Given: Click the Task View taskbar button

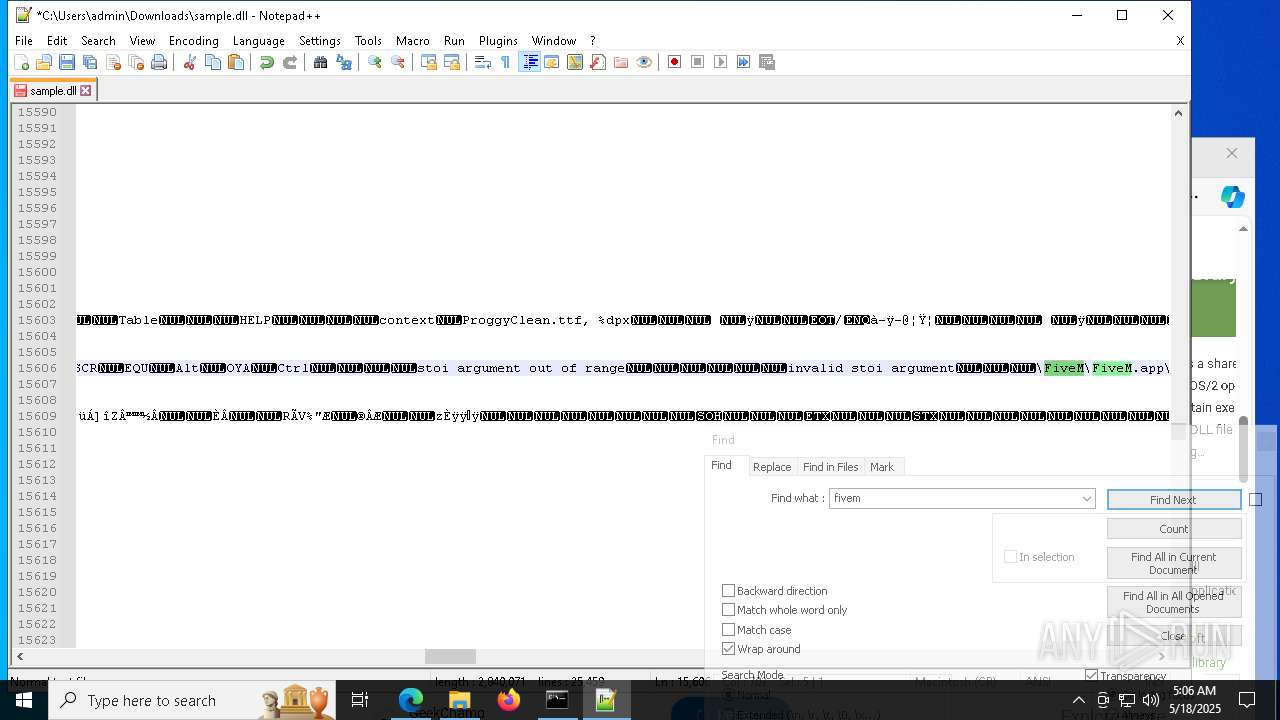Looking at the screenshot, I should (360, 700).
